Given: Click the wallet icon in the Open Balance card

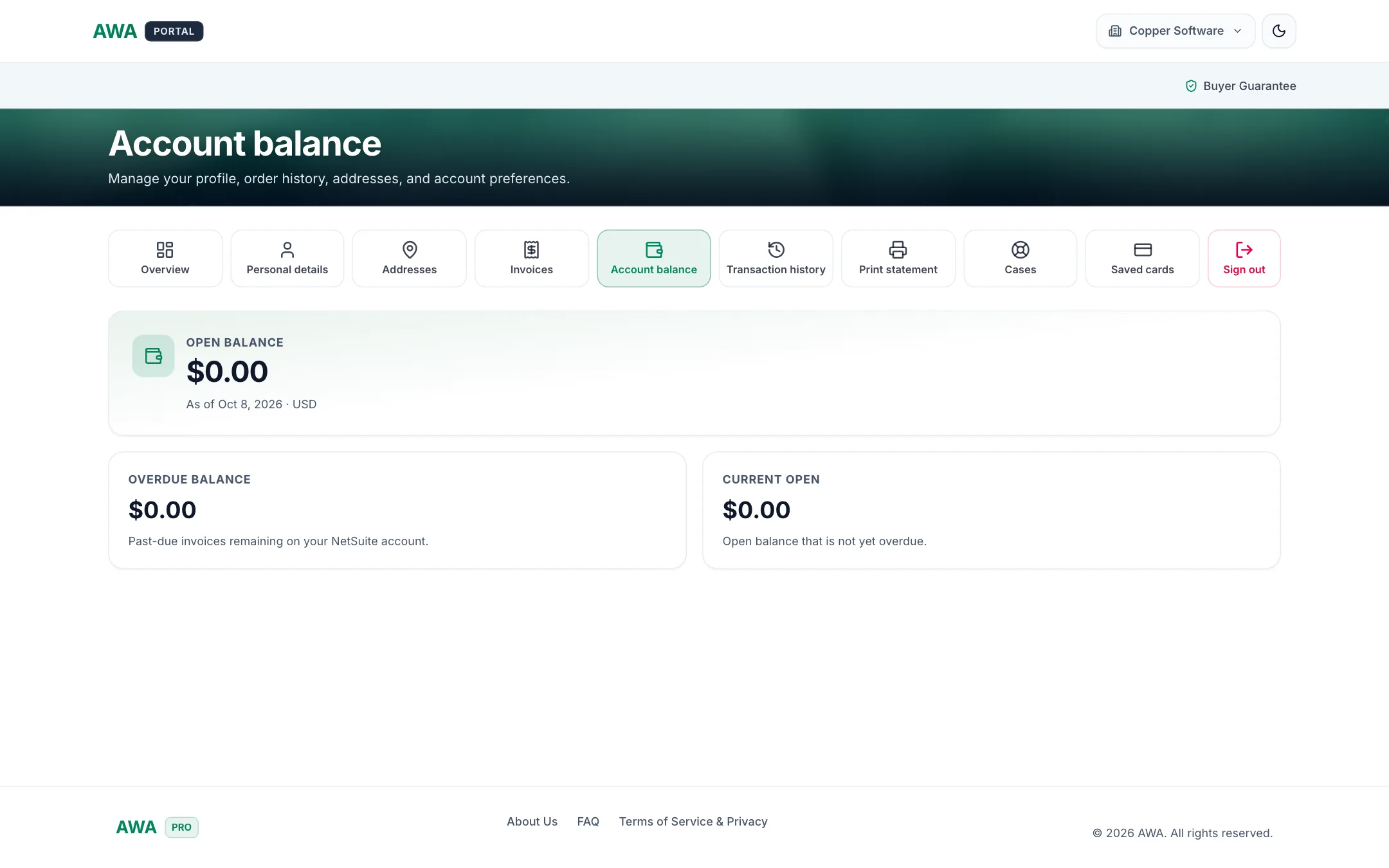Looking at the screenshot, I should point(153,356).
